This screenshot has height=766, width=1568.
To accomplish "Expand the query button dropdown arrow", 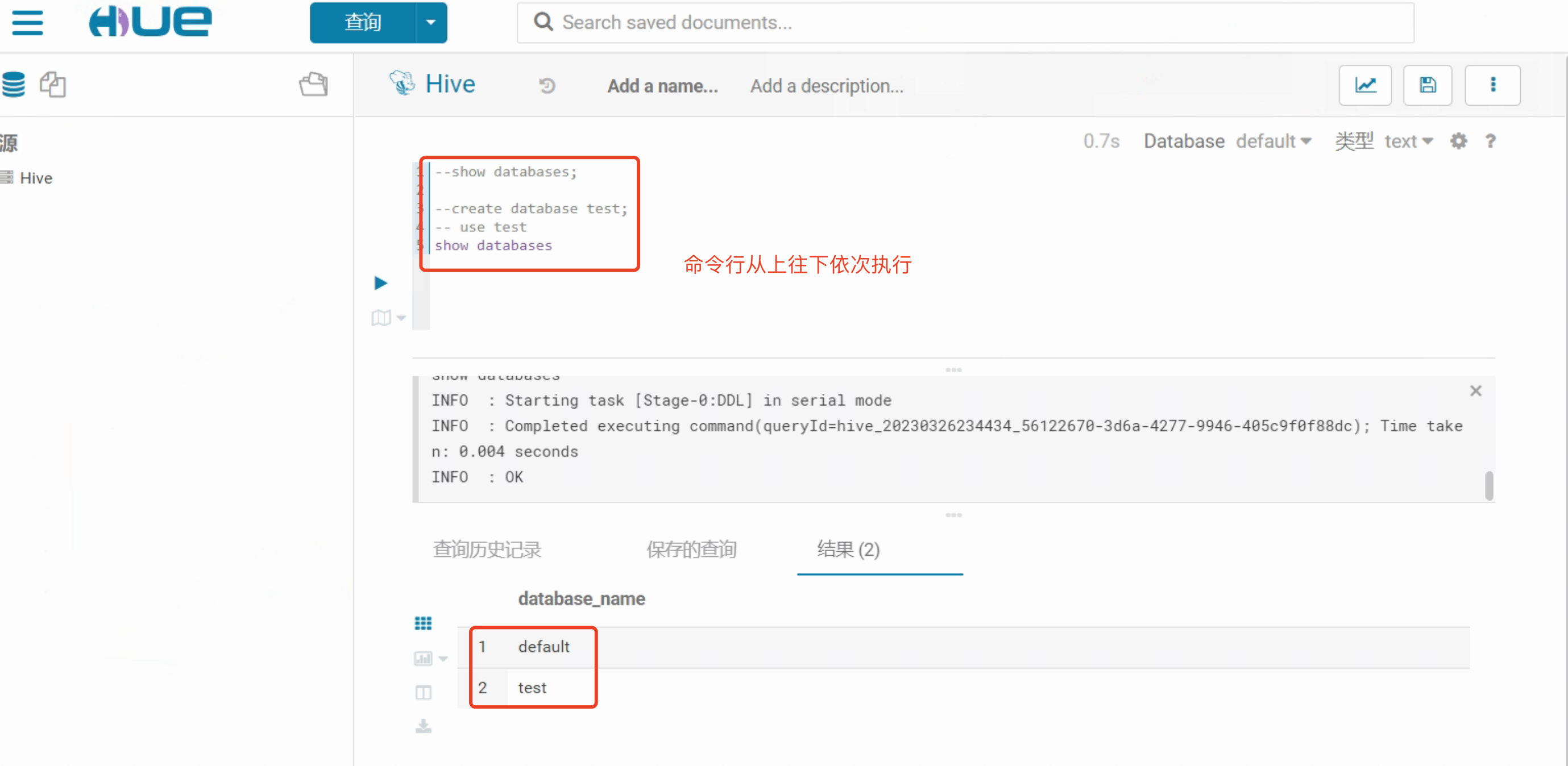I will [x=431, y=23].
